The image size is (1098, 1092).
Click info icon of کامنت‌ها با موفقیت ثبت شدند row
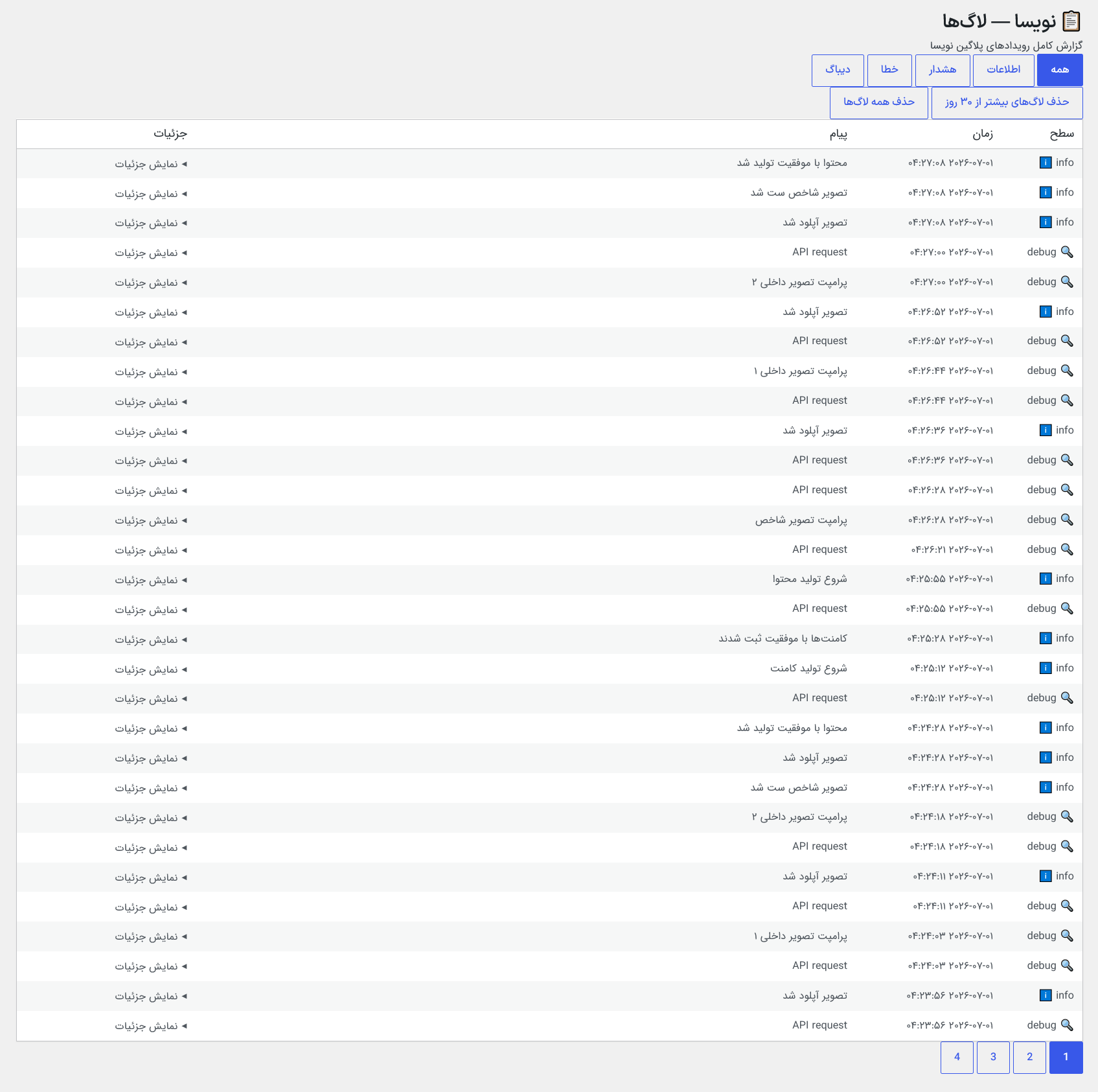point(1046,638)
